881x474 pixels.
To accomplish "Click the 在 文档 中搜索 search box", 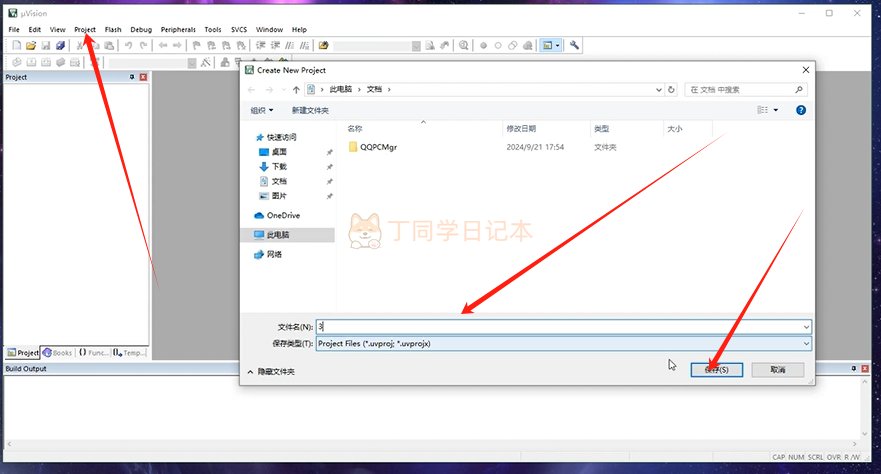I will pos(746,89).
